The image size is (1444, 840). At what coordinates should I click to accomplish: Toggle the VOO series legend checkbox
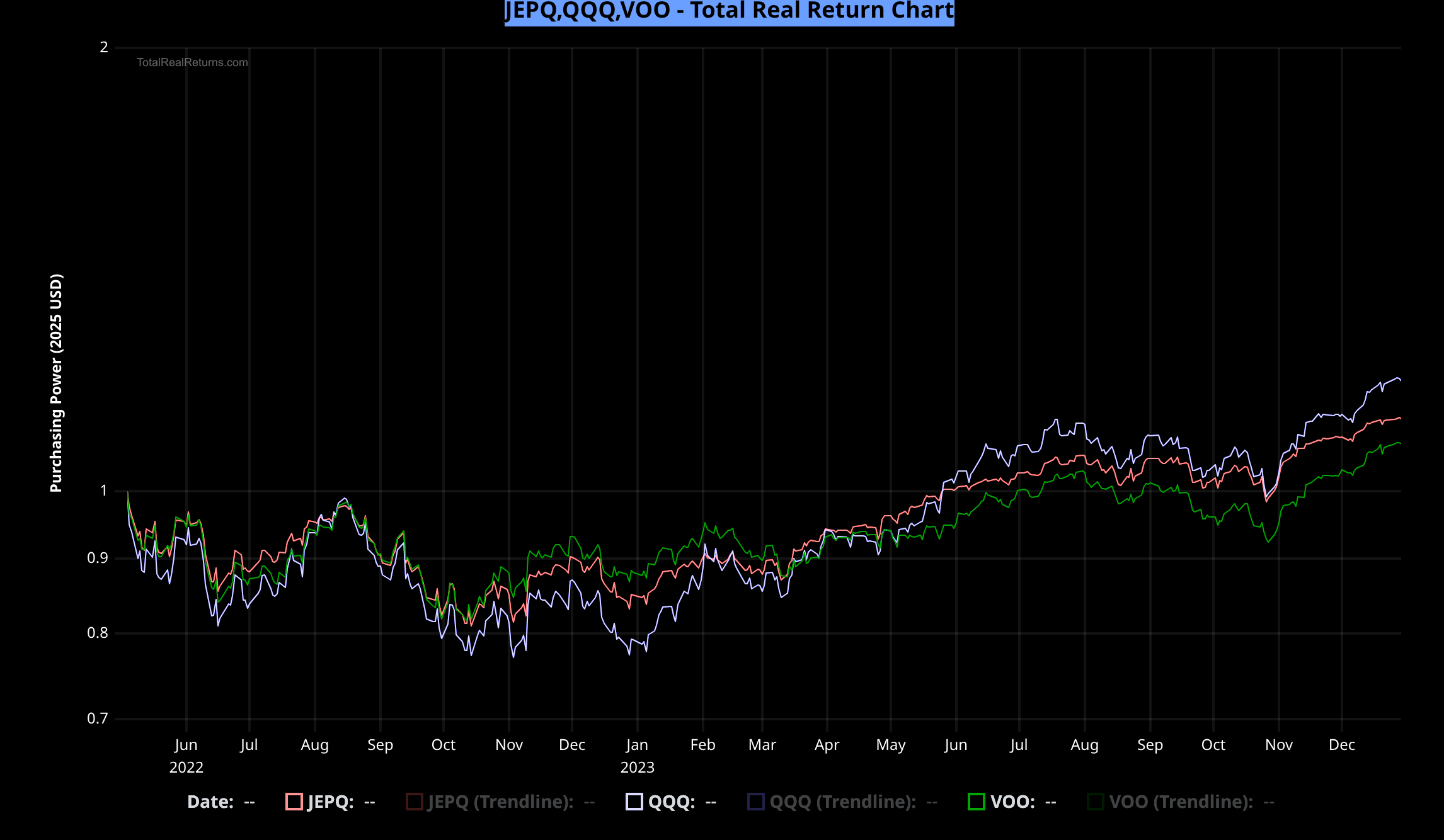tap(977, 802)
